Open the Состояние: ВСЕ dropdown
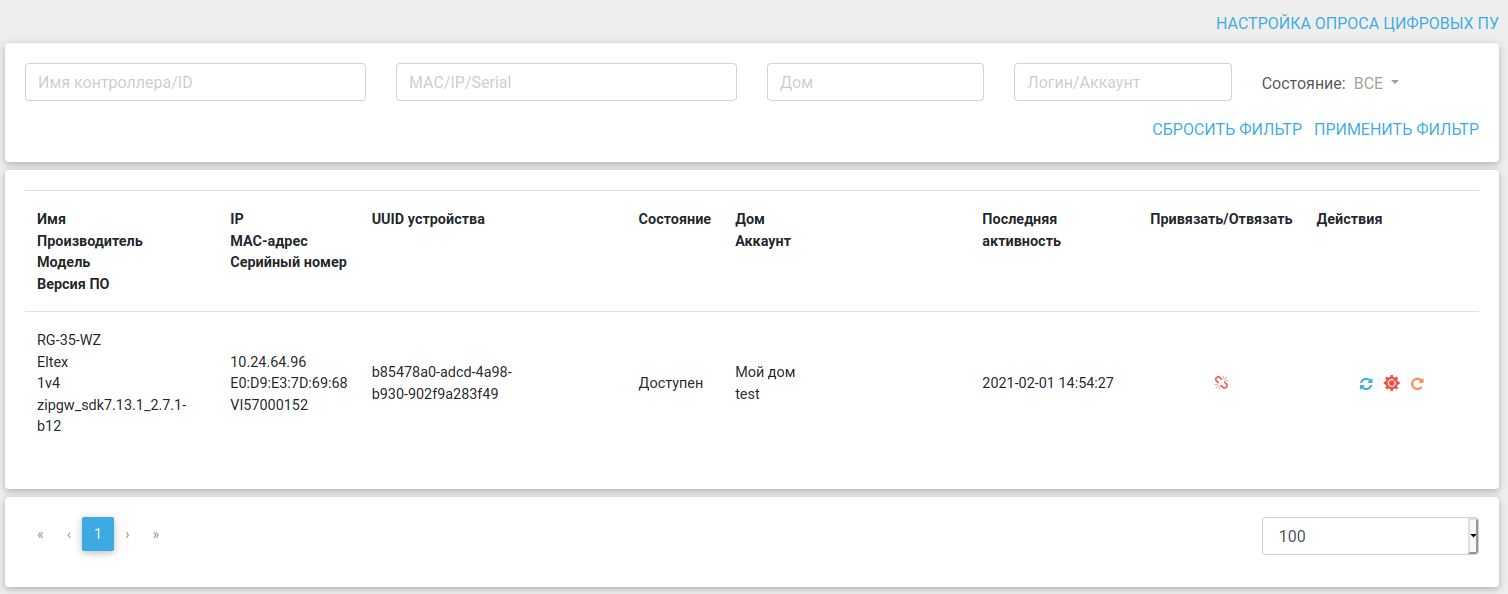 [x=1375, y=84]
